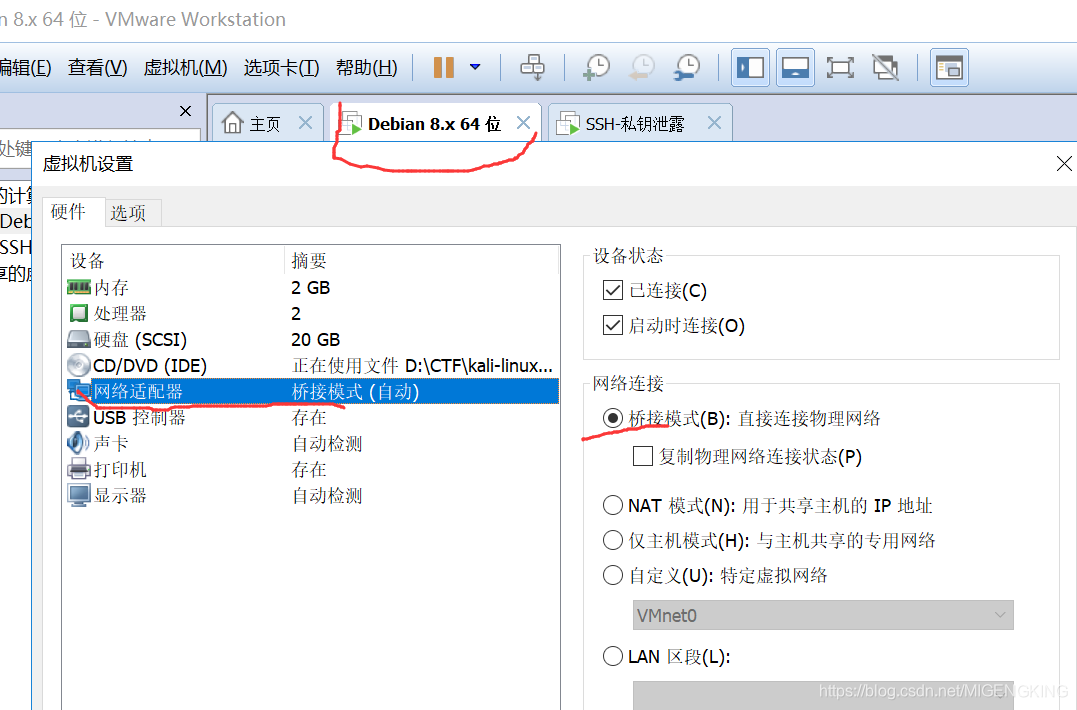Switch to the SSH-私钥泄露 tab

(x=639, y=123)
